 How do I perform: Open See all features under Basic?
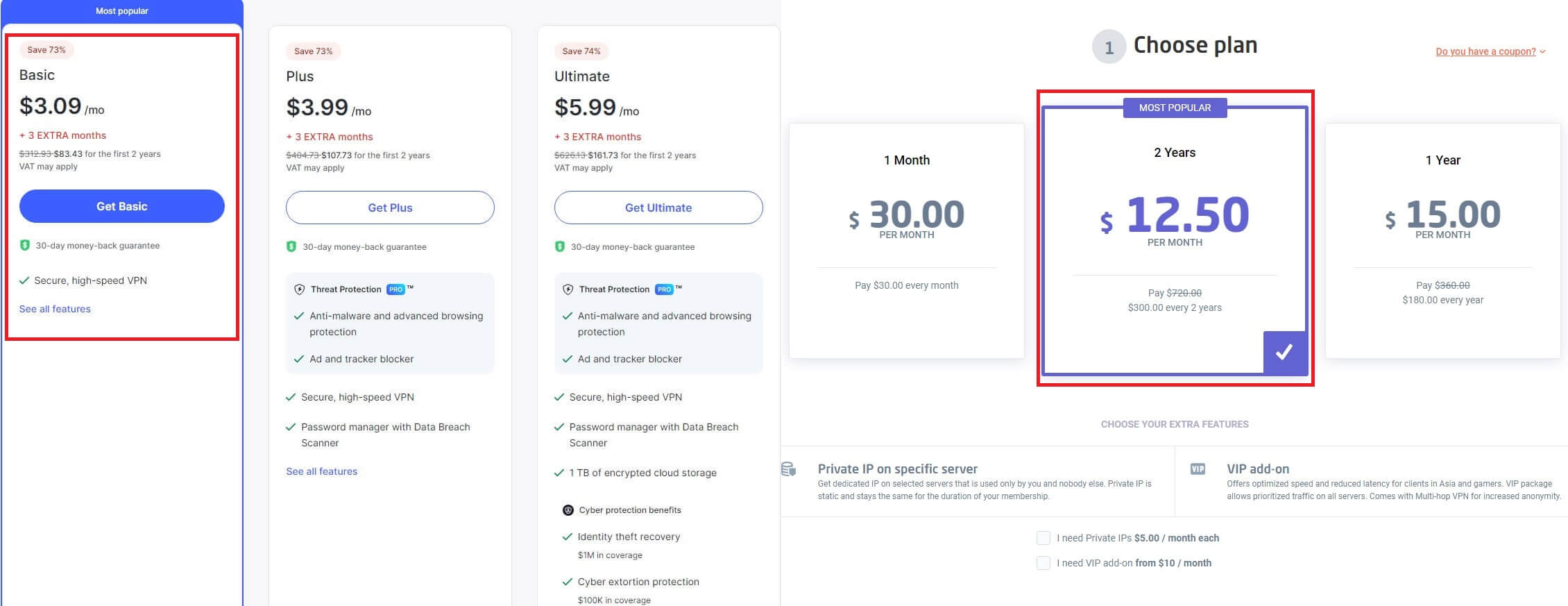click(55, 309)
